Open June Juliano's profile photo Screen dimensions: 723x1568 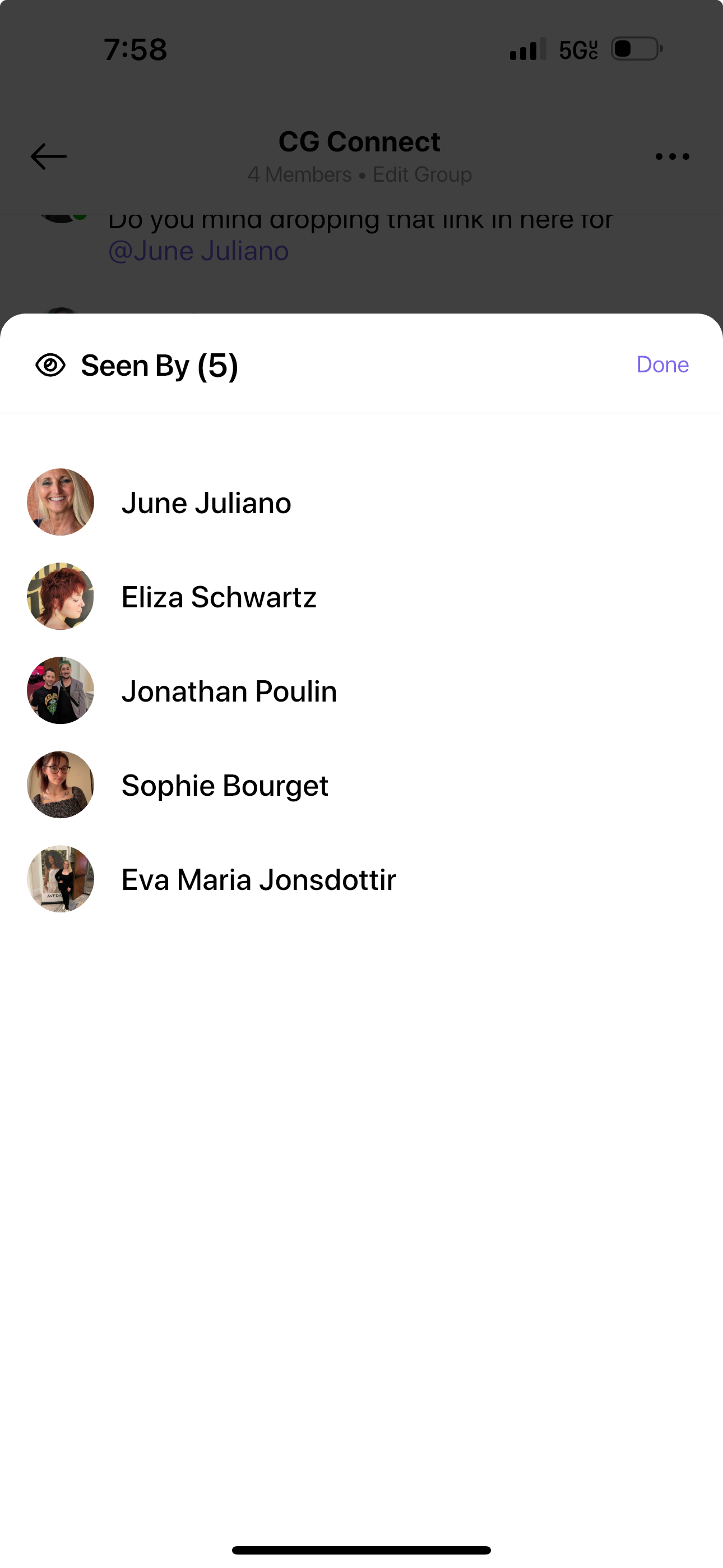click(x=61, y=502)
